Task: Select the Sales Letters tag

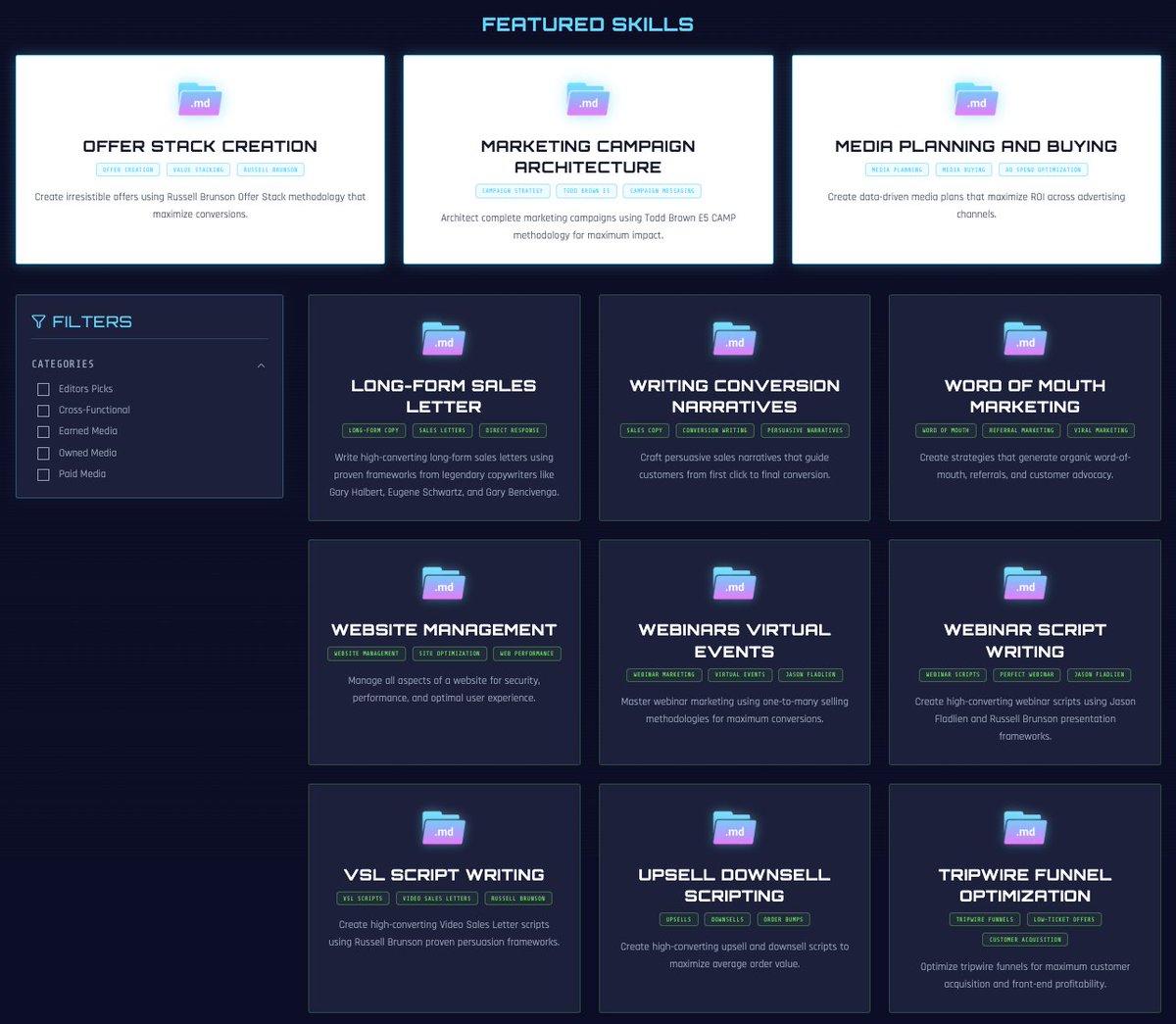Action: [x=443, y=430]
